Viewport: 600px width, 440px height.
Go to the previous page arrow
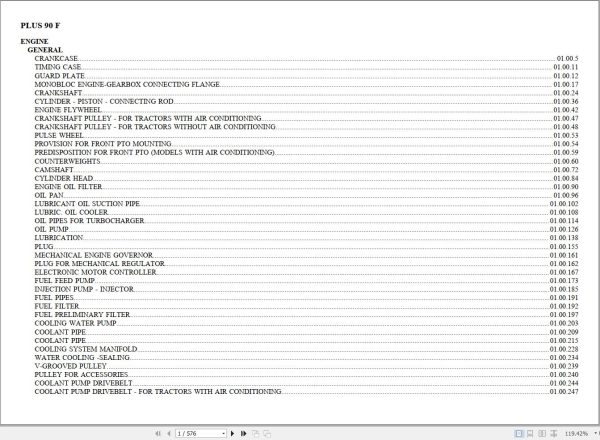coord(169,433)
